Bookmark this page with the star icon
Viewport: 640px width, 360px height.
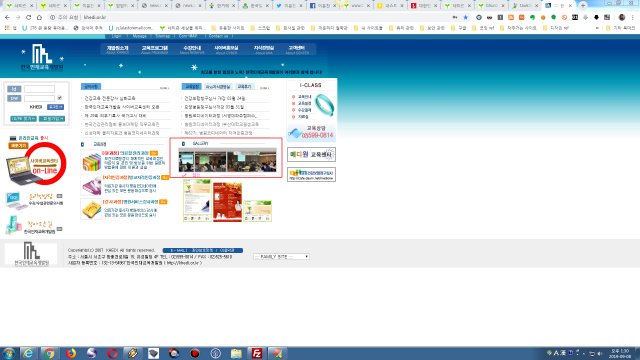coord(466,18)
